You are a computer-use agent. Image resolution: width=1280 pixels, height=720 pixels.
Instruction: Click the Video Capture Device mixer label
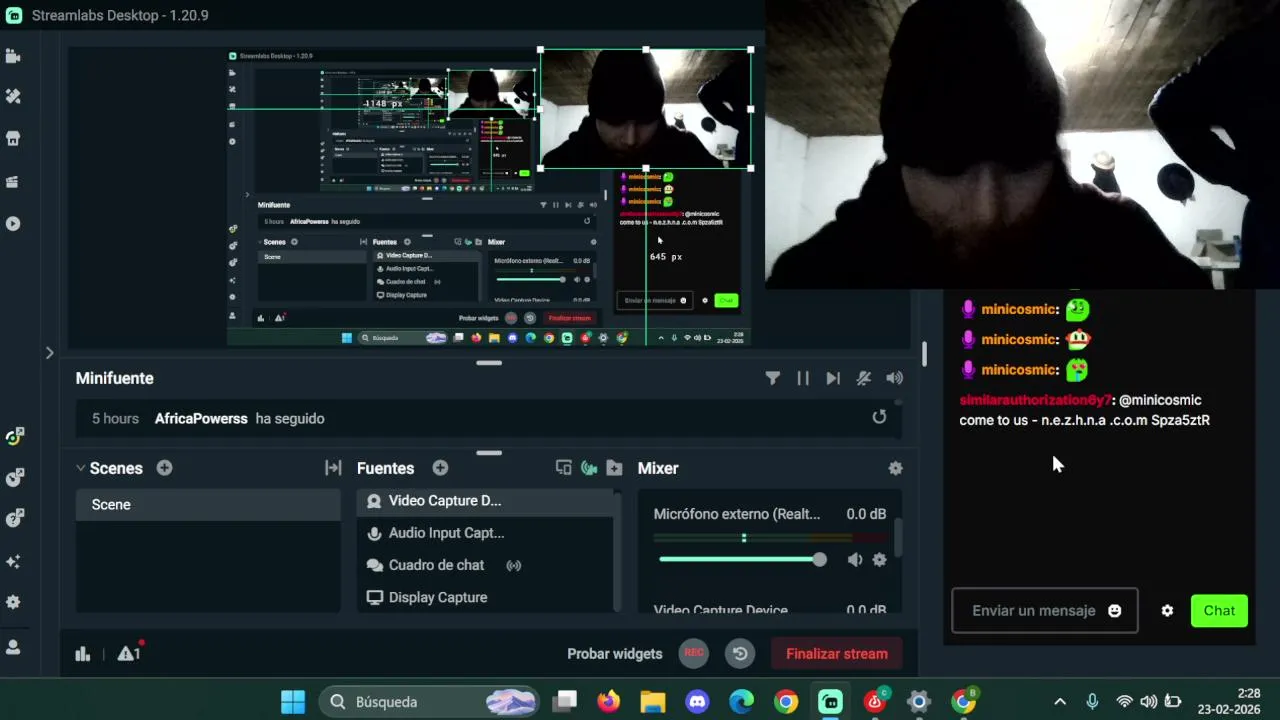point(721,609)
